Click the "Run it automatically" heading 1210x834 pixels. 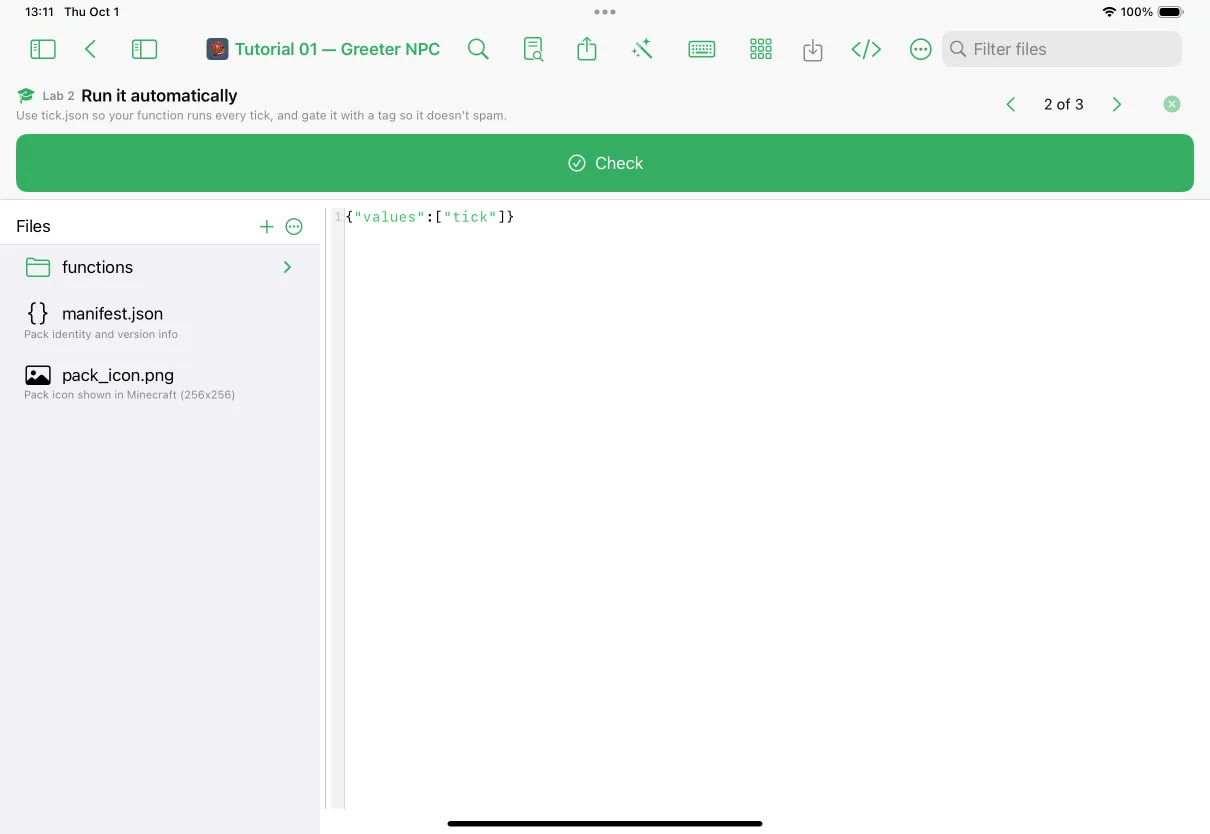click(159, 96)
